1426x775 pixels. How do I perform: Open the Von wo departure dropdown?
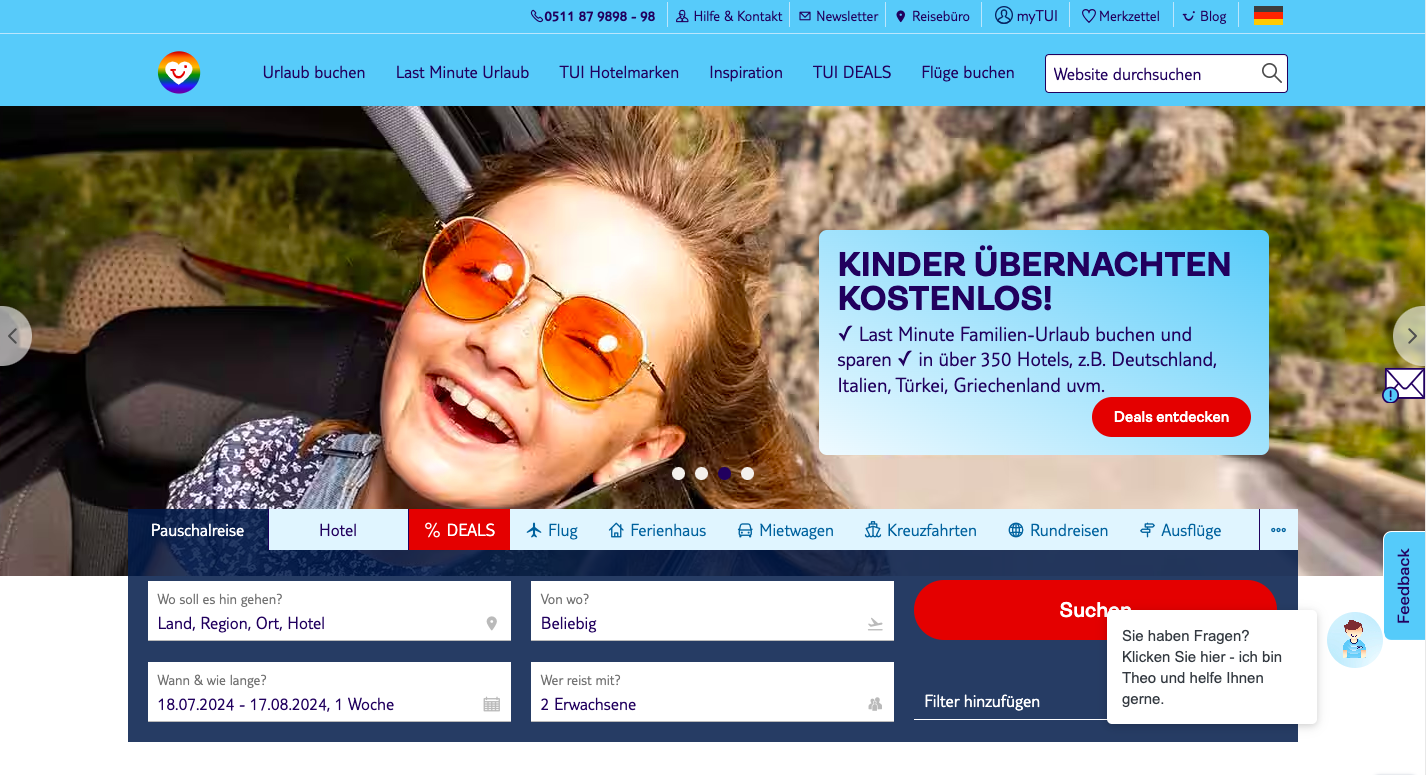pos(712,611)
